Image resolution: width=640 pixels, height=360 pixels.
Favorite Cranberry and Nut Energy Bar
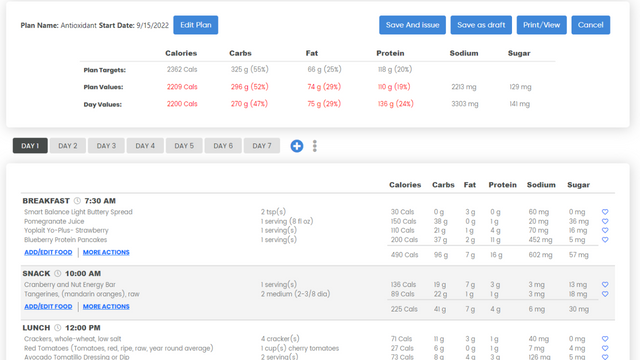coord(605,284)
